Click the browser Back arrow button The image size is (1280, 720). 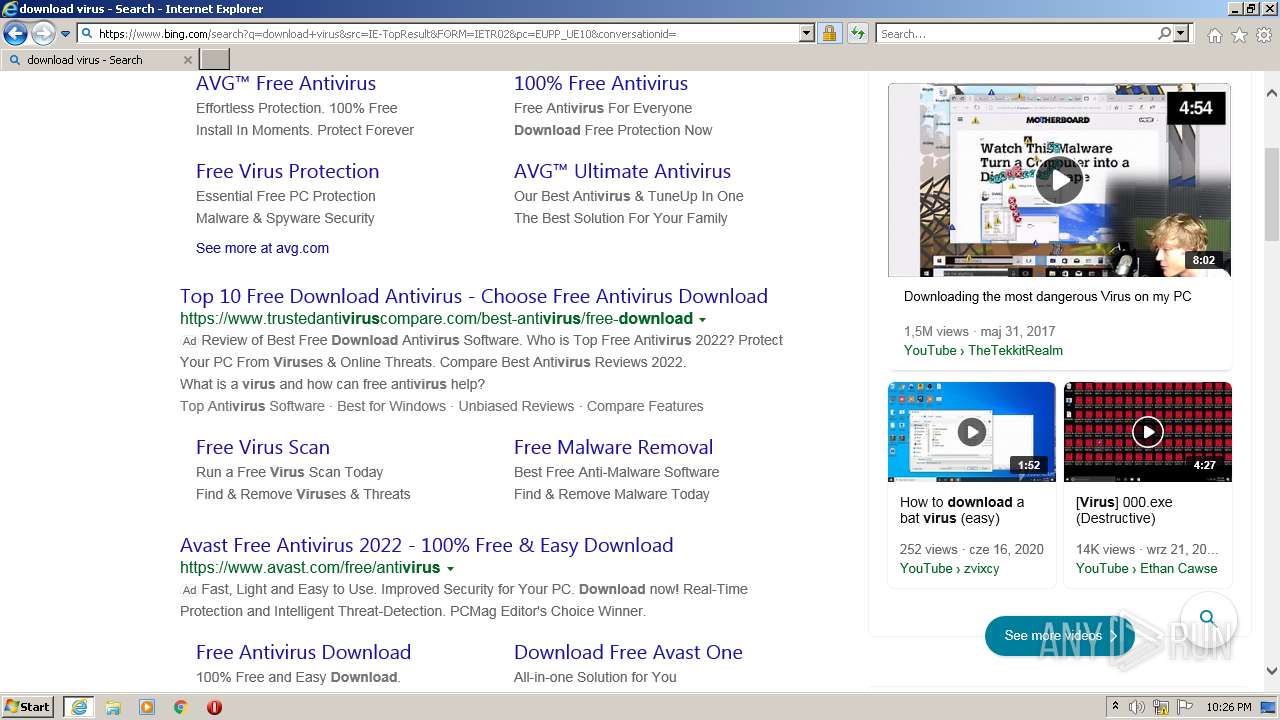tap(15, 34)
